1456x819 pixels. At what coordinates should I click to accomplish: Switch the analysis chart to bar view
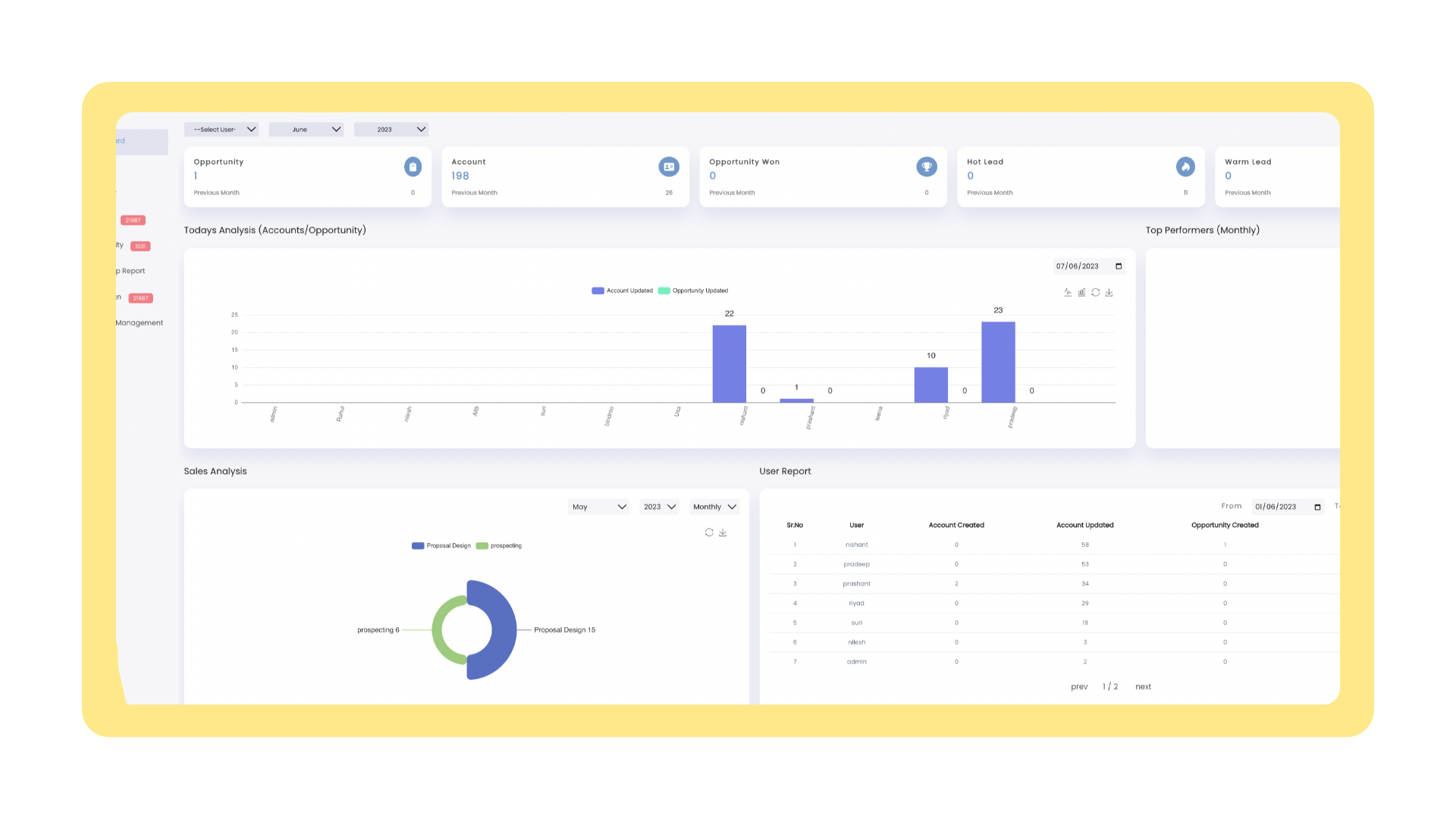[1081, 292]
